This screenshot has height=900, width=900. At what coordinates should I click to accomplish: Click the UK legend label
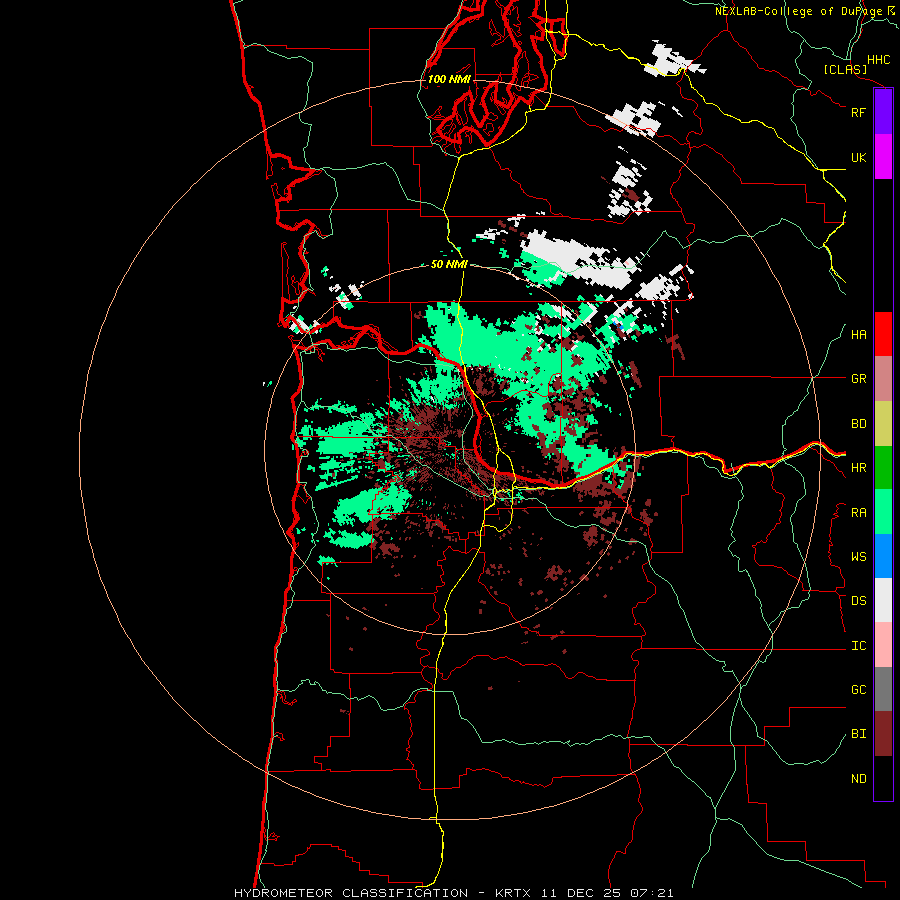[x=858, y=157]
